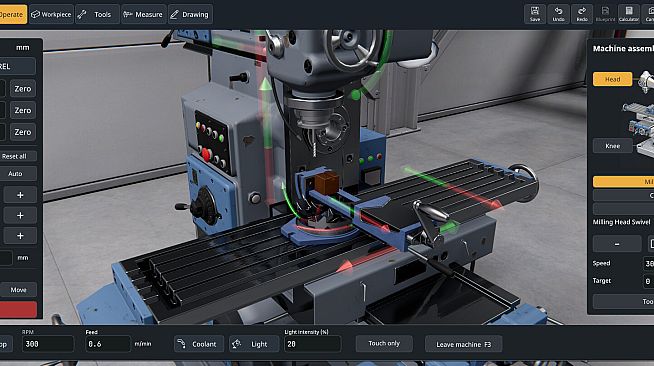Click Leave machine F3 button
This screenshot has width=654, height=366.
[463, 344]
